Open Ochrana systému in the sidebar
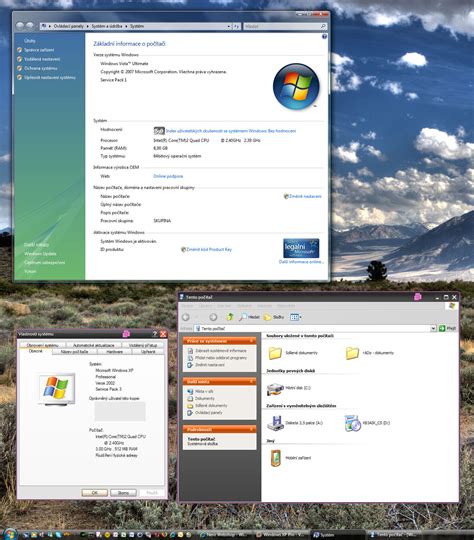The image size is (474, 540). [x=41, y=68]
